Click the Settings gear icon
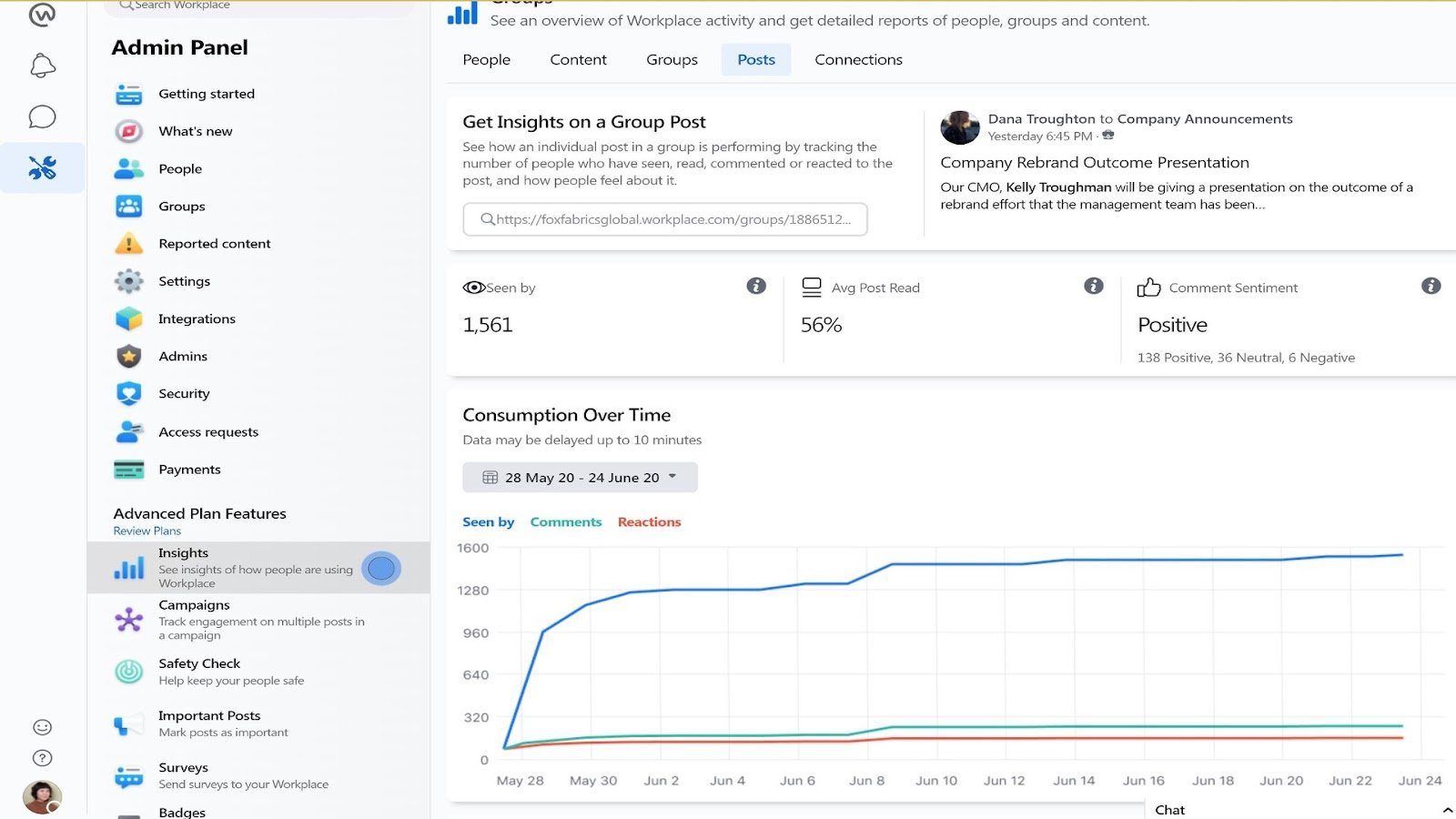1456x819 pixels. [129, 281]
